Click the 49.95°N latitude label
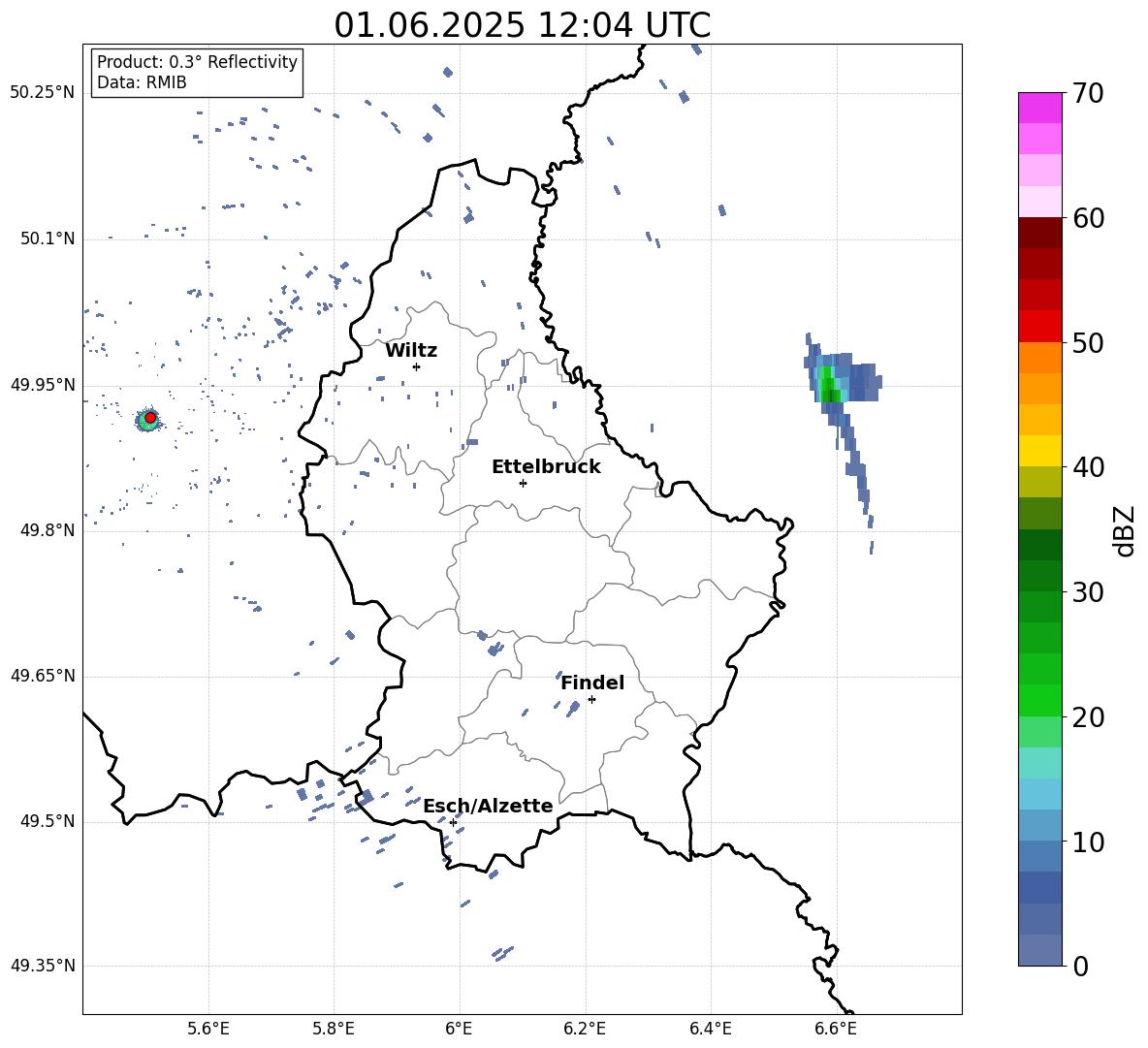 tap(43, 384)
